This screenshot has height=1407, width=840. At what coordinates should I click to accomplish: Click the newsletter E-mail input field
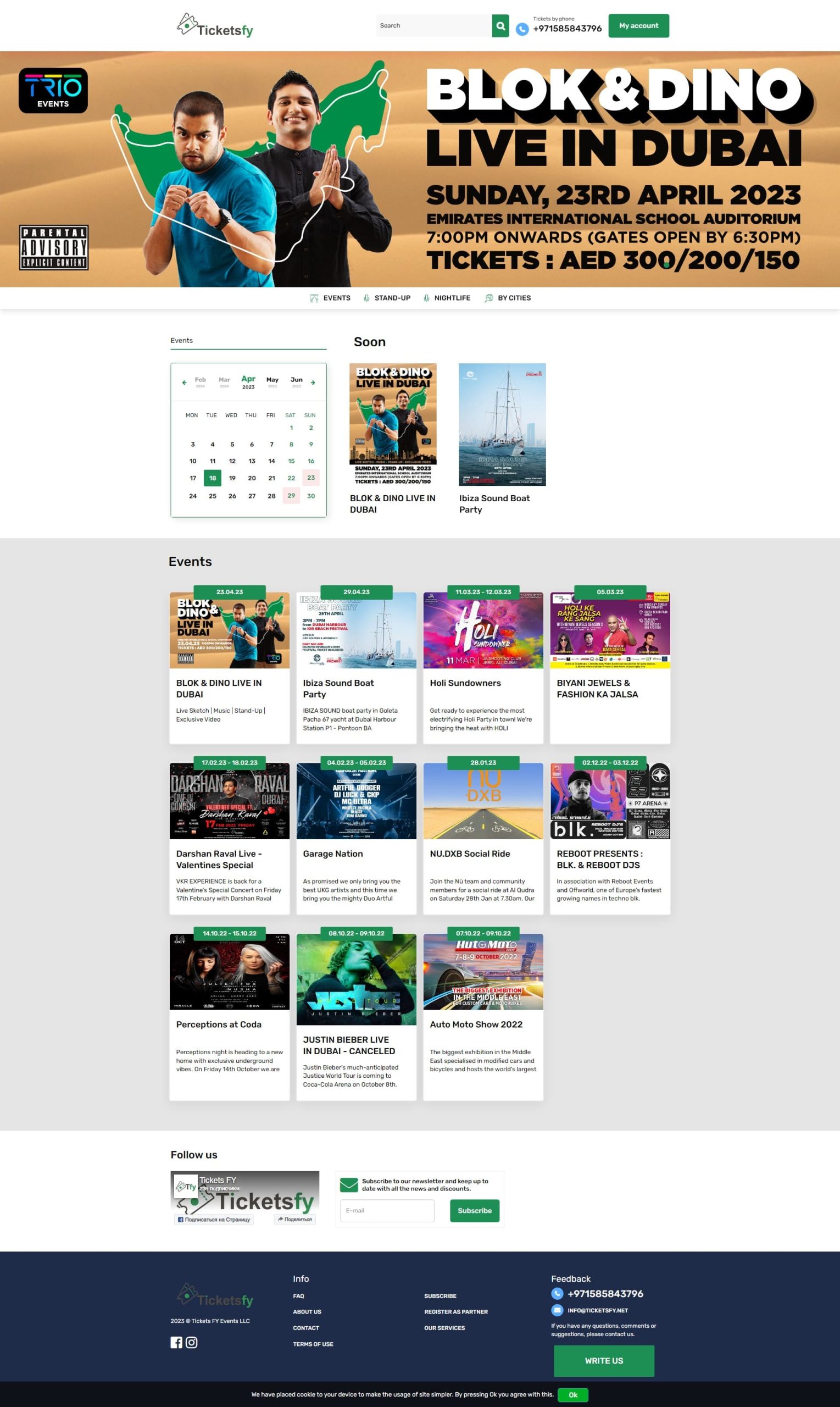click(387, 1211)
